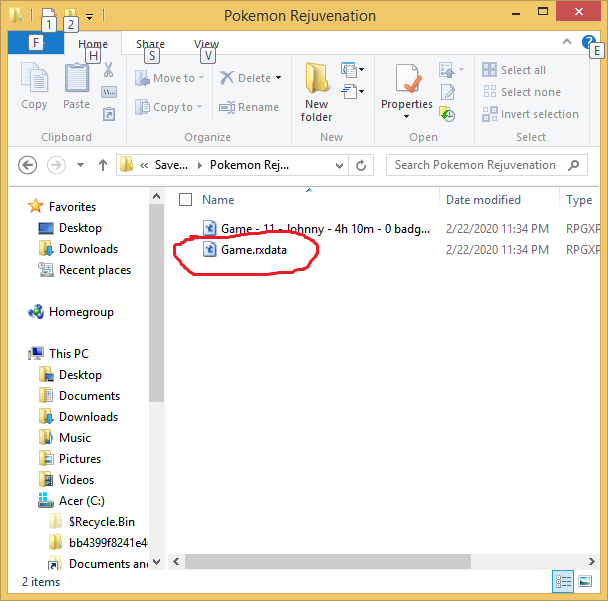Viewport: 608px width, 601px height.
Task: Switch to the Home tab
Action: click(93, 43)
